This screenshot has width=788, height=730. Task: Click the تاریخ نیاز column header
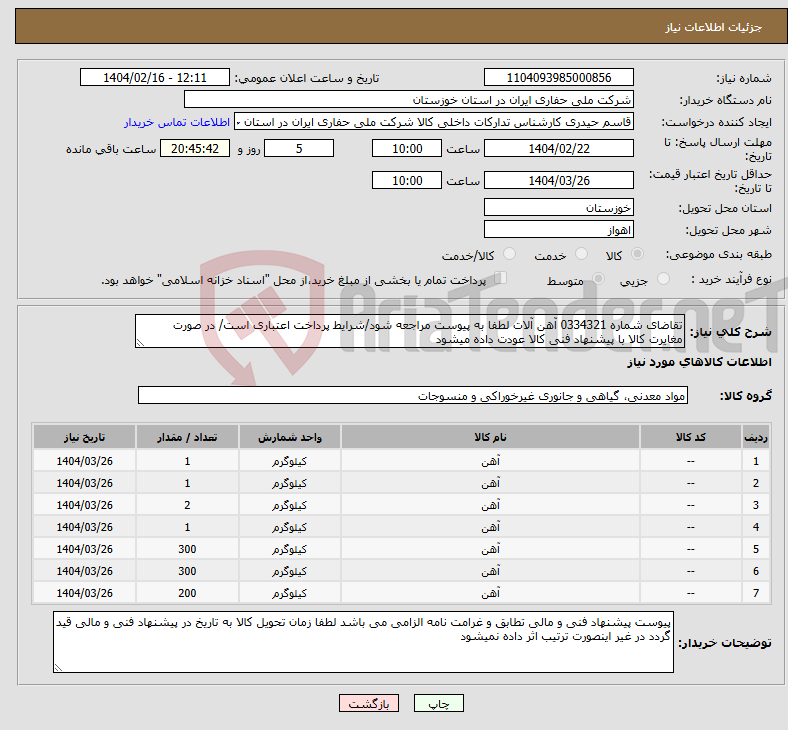(84, 437)
